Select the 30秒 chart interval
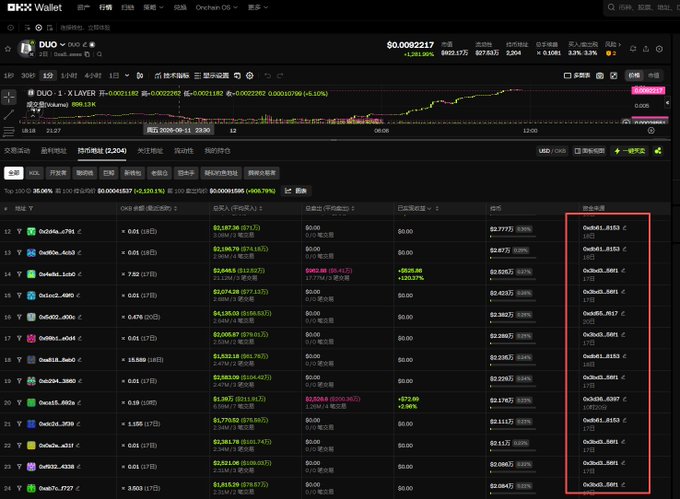 tap(28, 75)
